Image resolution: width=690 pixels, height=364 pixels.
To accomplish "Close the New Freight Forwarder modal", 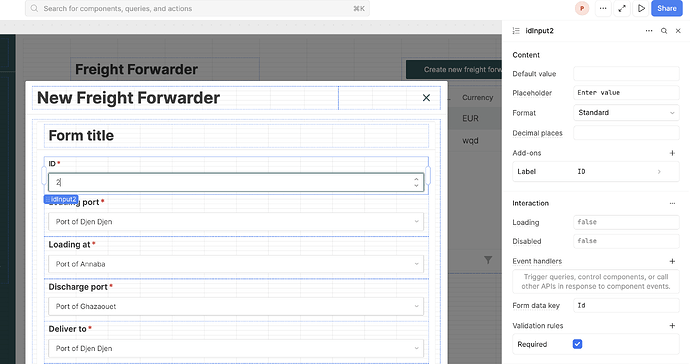I will pos(426,98).
